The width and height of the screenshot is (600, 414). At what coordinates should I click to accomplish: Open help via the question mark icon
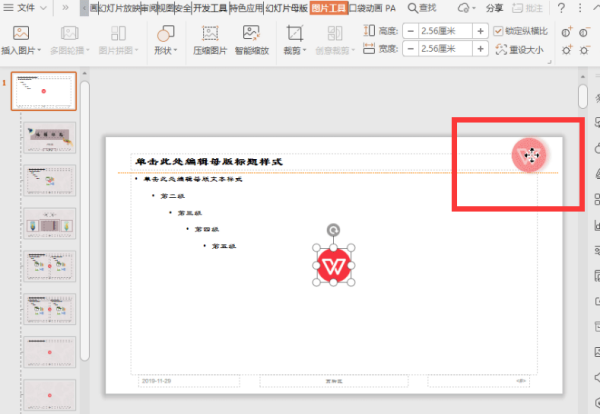click(x=561, y=8)
